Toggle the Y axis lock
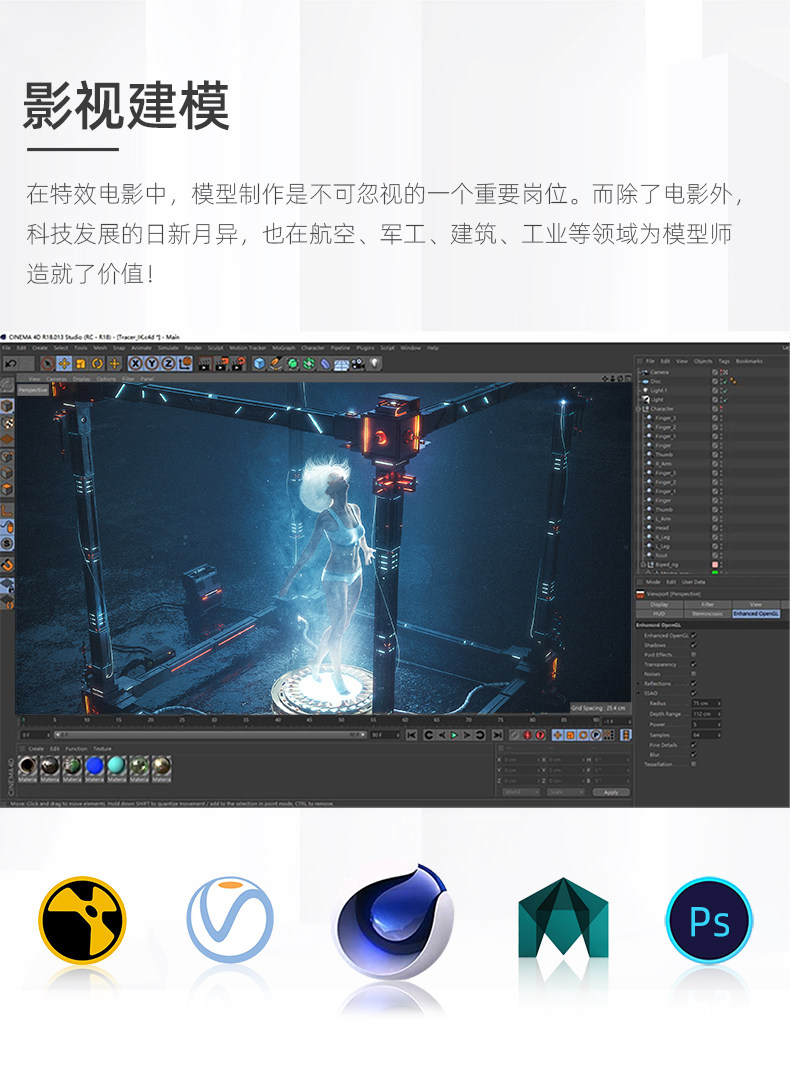Image resolution: width=790 pixels, height=1080 pixels. (x=152, y=364)
